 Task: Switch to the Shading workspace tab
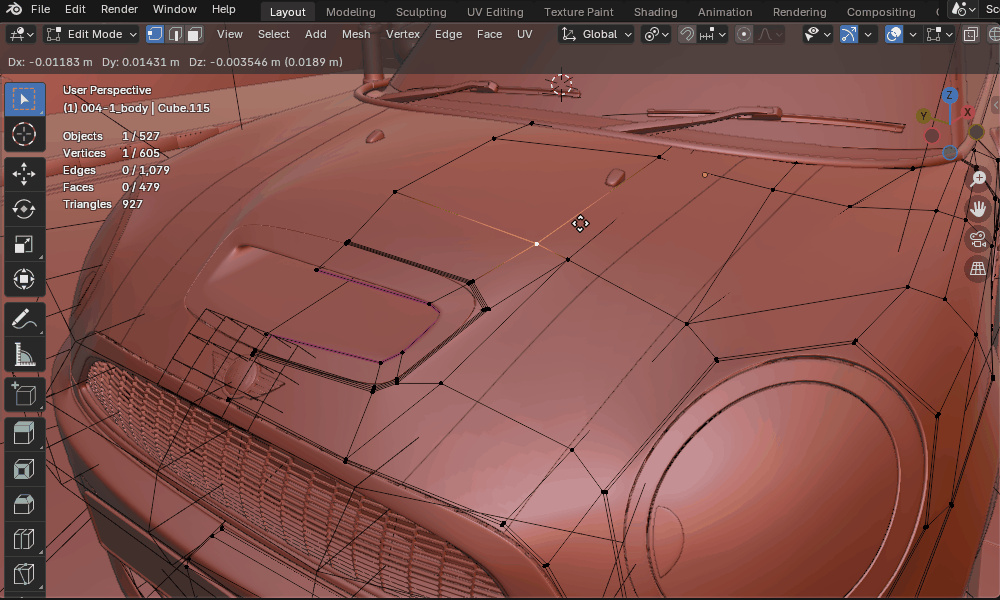click(x=656, y=12)
